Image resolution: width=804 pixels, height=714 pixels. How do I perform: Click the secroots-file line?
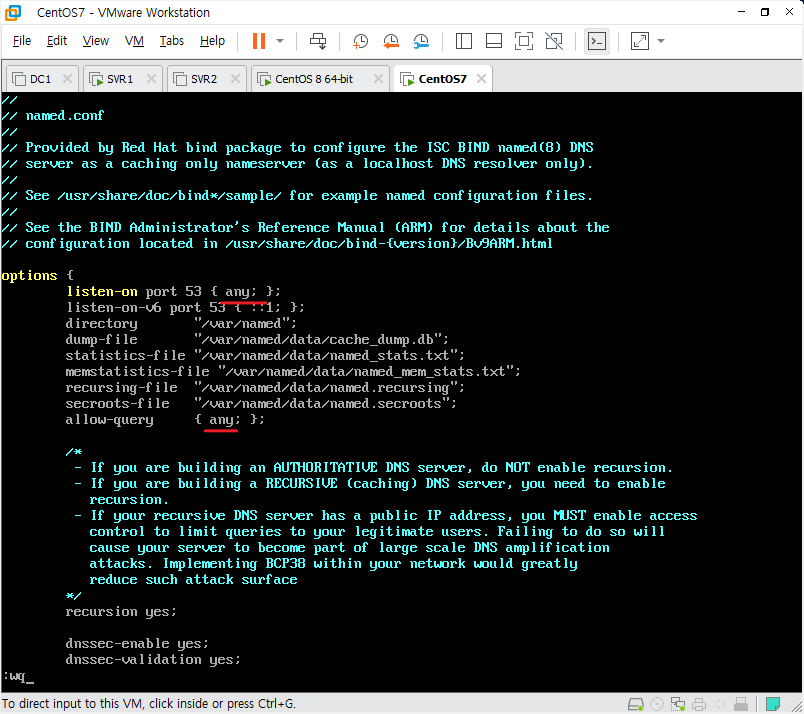pos(261,403)
